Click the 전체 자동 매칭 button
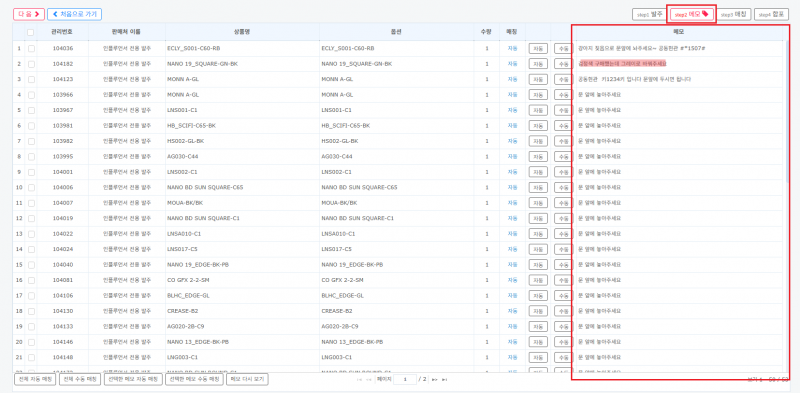This screenshot has width=800, height=393. 35,380
